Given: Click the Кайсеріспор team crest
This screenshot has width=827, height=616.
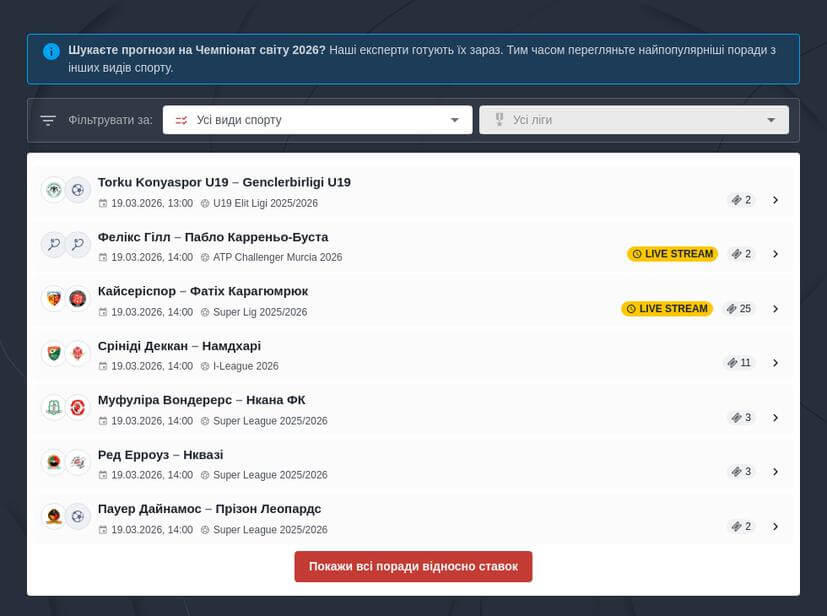Looking at the screenshot, I should point(53,298).
